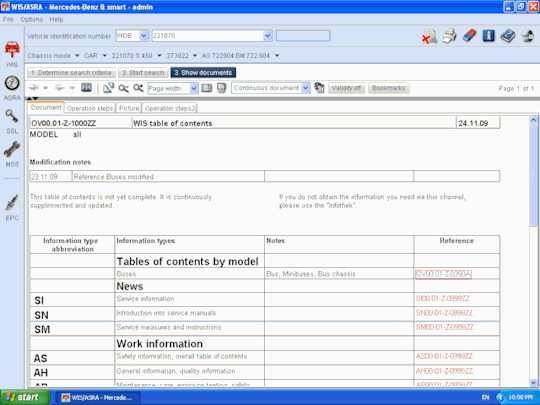Open the AS00.01-Z-0999ZZ reference link
The height and width of the screenshot is (405, 540).
pyautogui.click(x=444, y=356)
